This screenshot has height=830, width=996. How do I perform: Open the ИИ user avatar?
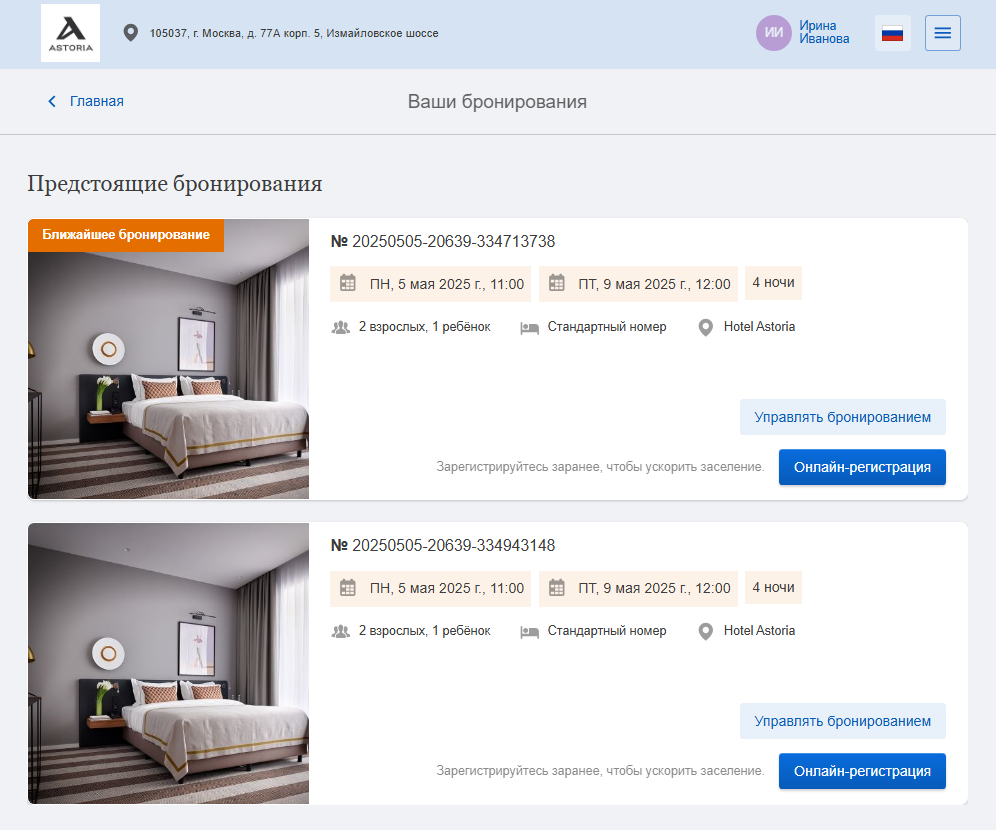click(773, 33)
